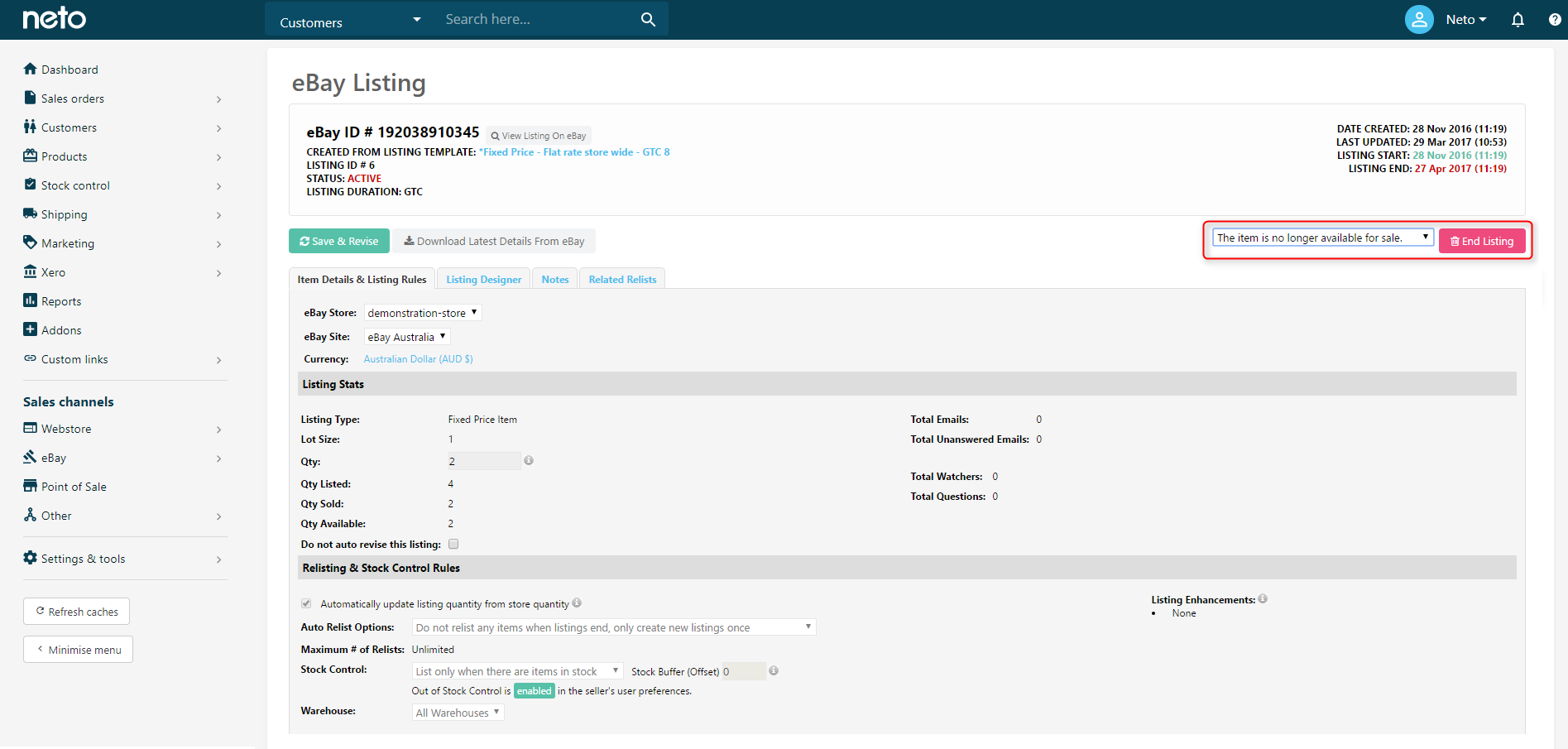Open the end listing reason dropdown

coord(1322,238)
